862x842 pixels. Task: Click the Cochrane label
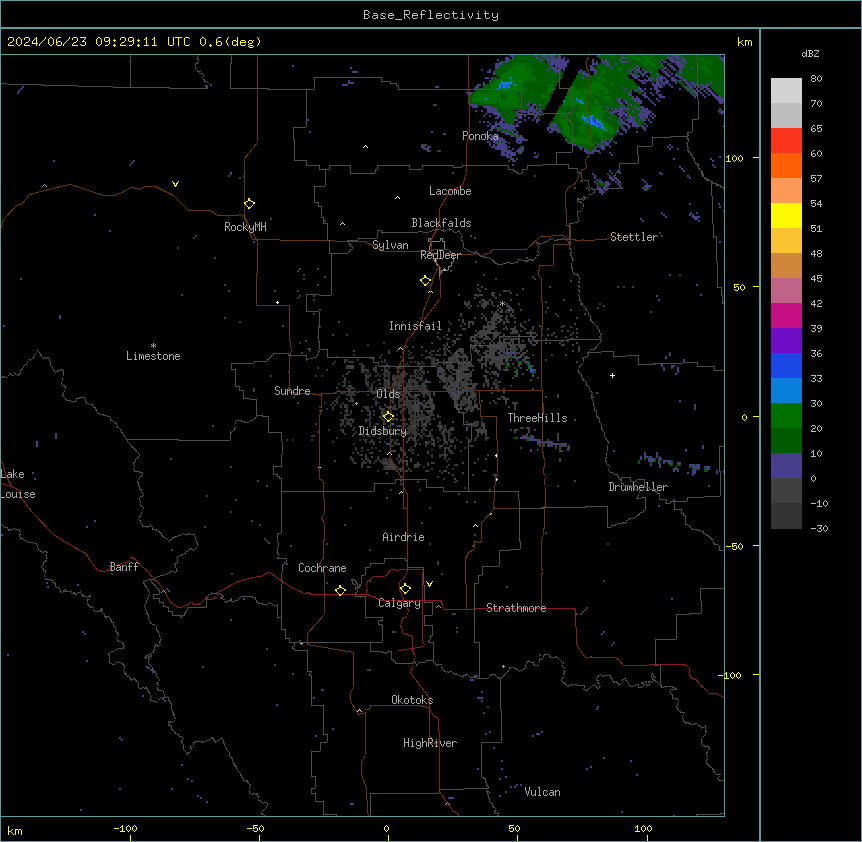322,568
